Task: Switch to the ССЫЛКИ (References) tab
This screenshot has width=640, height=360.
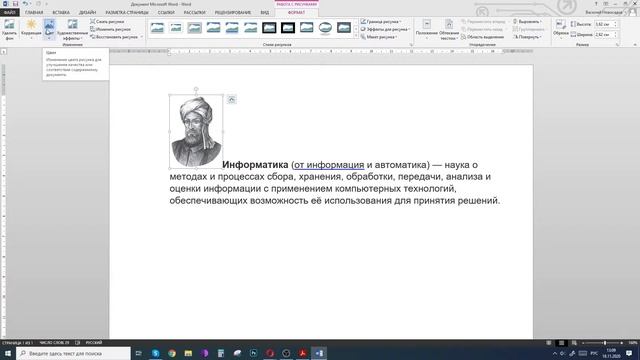Action: coord(166,13)
